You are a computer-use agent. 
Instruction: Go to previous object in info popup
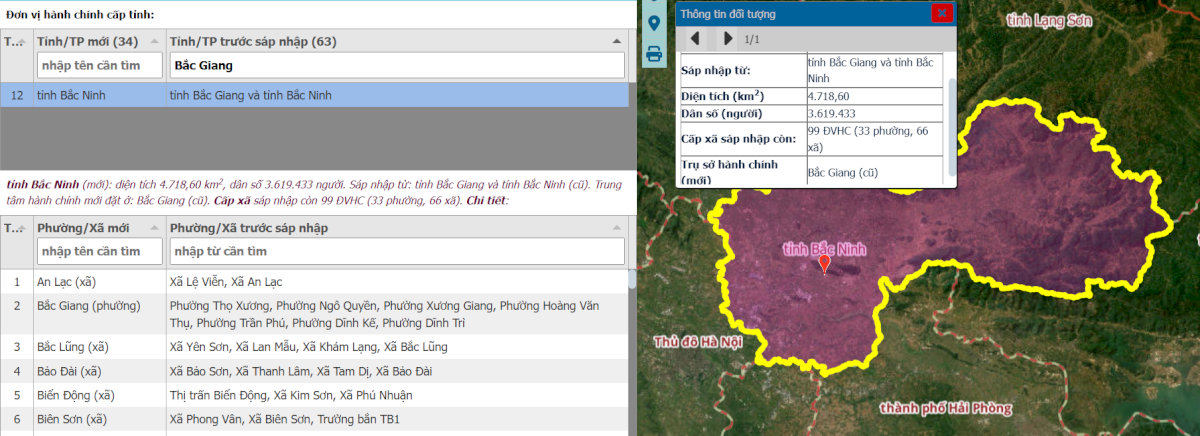tap(695, 39)
